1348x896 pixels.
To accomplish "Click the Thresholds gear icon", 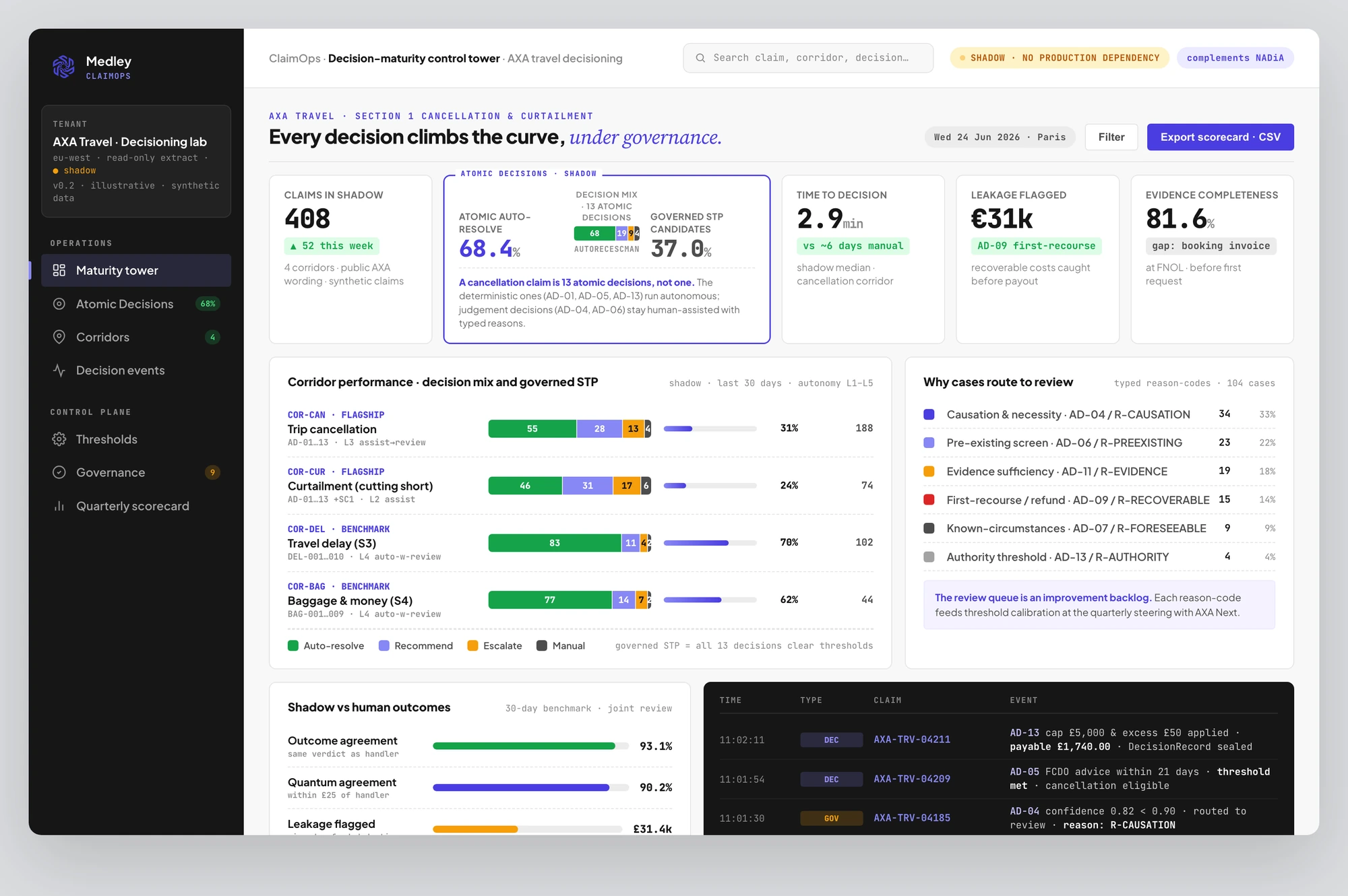I will [x=59, y=439].
